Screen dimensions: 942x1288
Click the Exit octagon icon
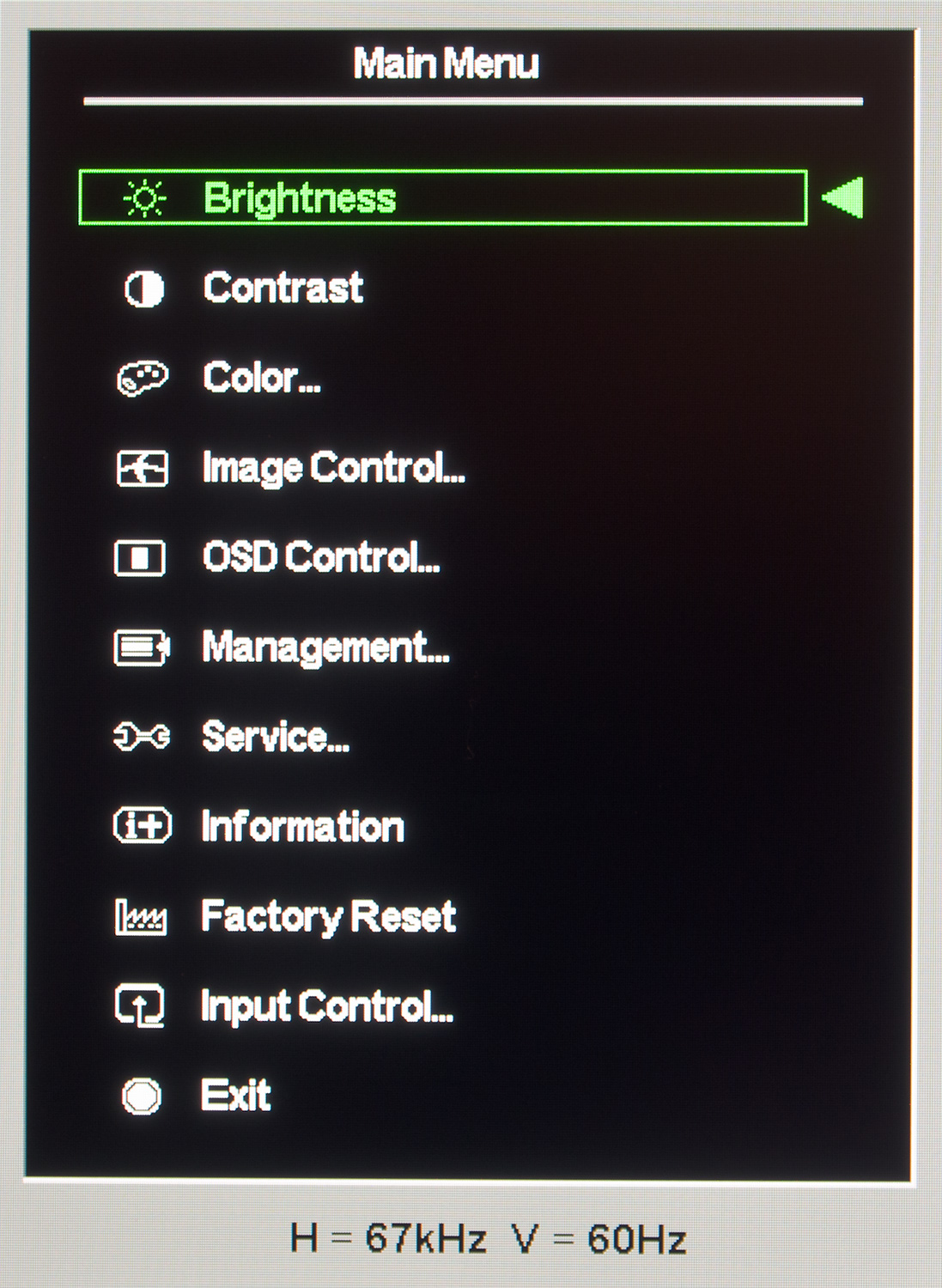142,1096
